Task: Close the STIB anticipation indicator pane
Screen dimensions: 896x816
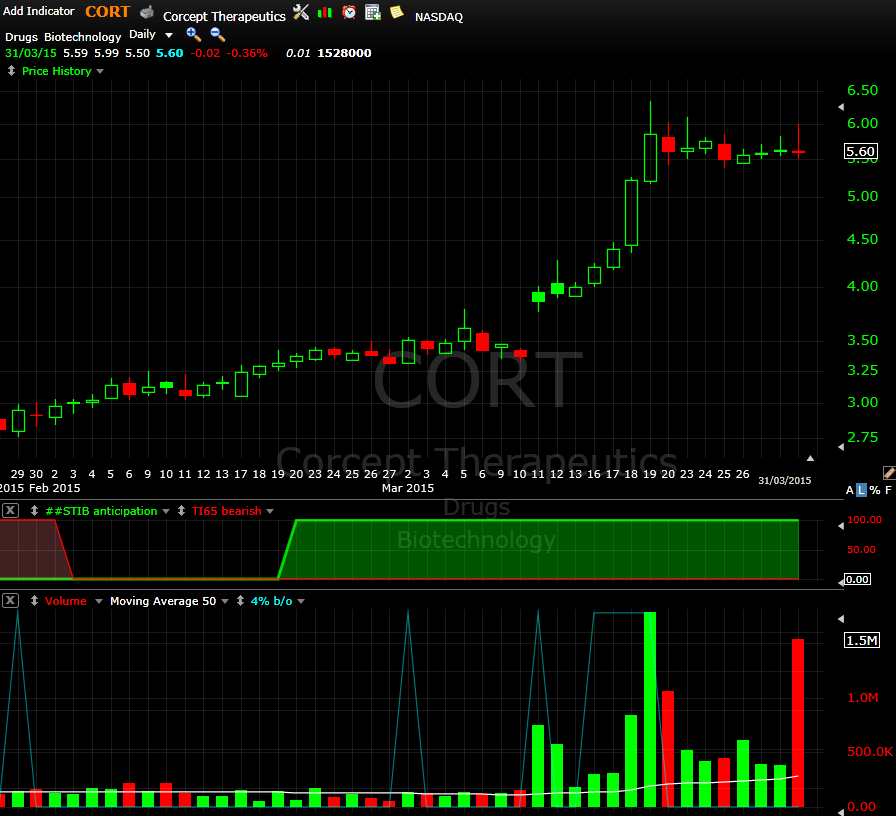Action: (10, 510)
